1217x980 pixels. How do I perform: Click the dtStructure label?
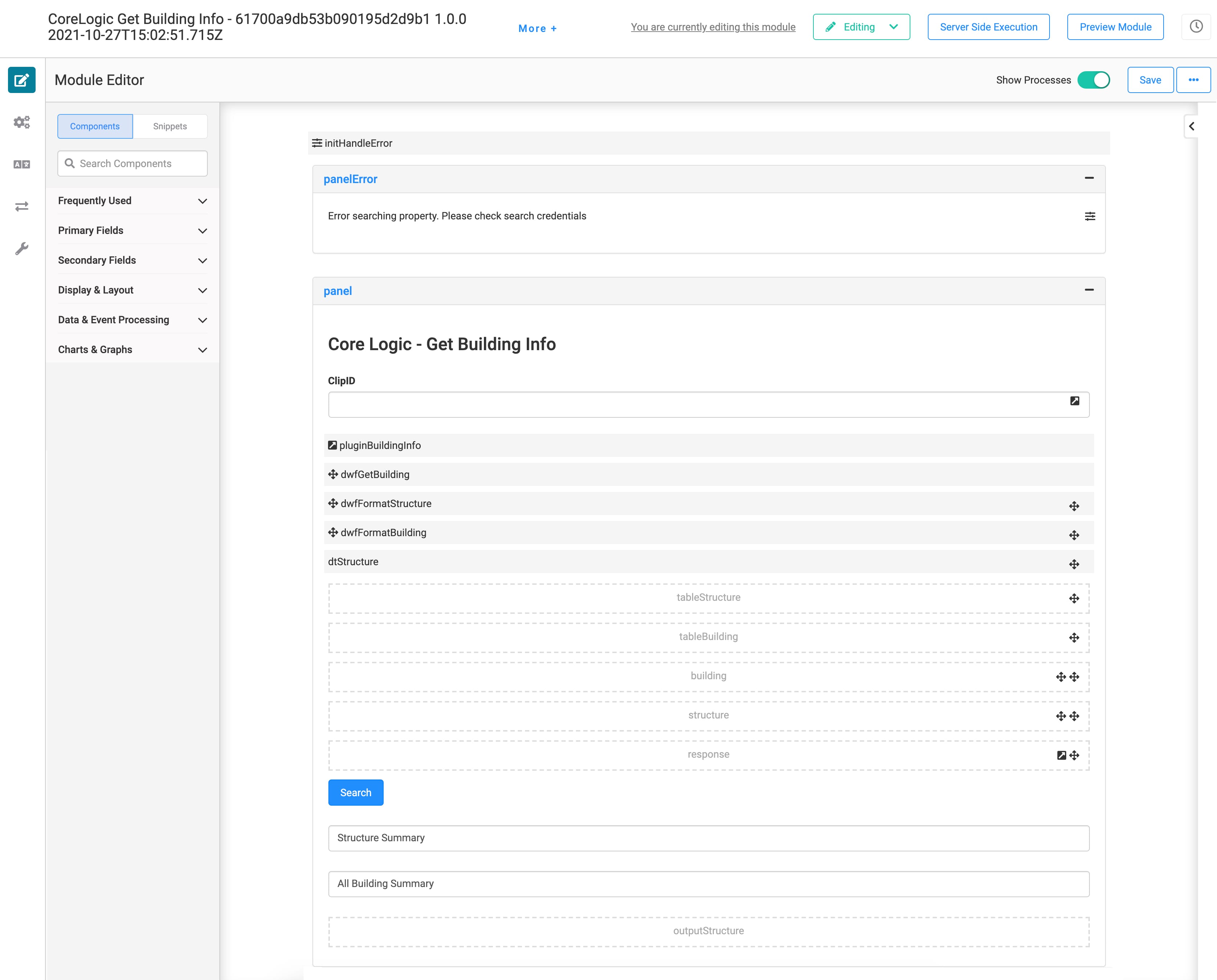pos(353,562)
